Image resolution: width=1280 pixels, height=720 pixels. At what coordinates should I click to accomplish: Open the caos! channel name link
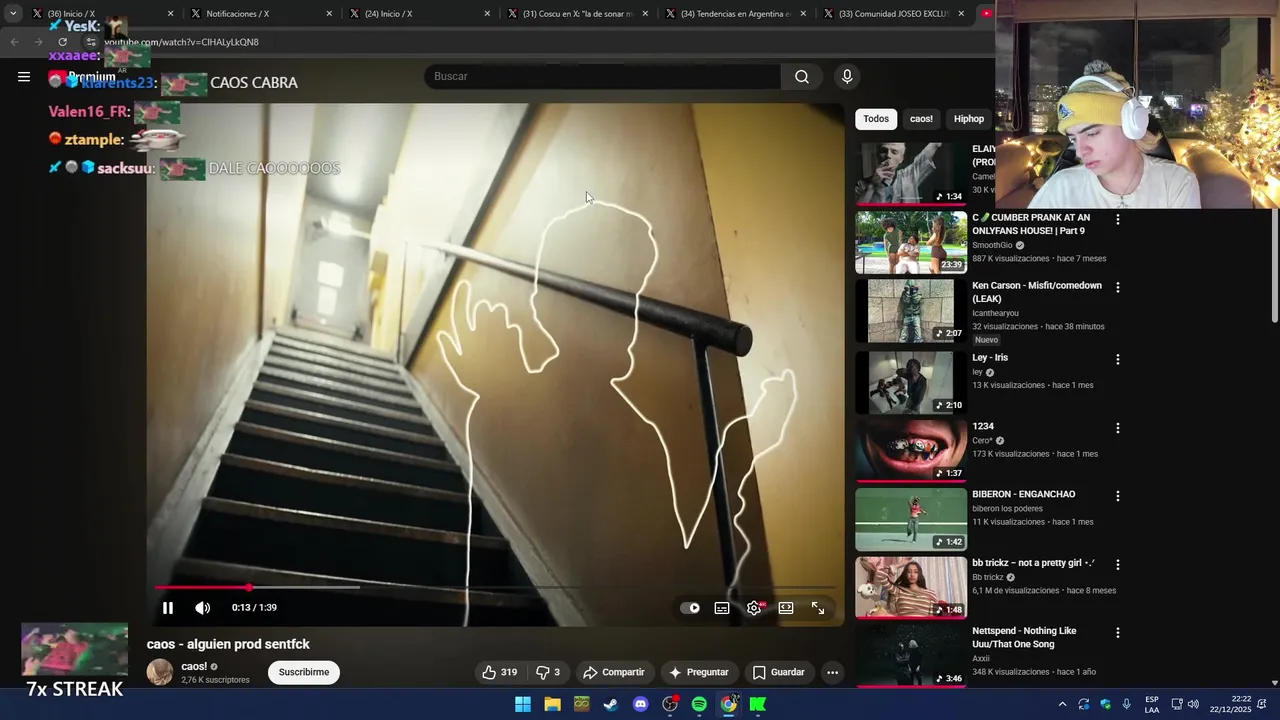pyautogui.click(x=194, y=666)
